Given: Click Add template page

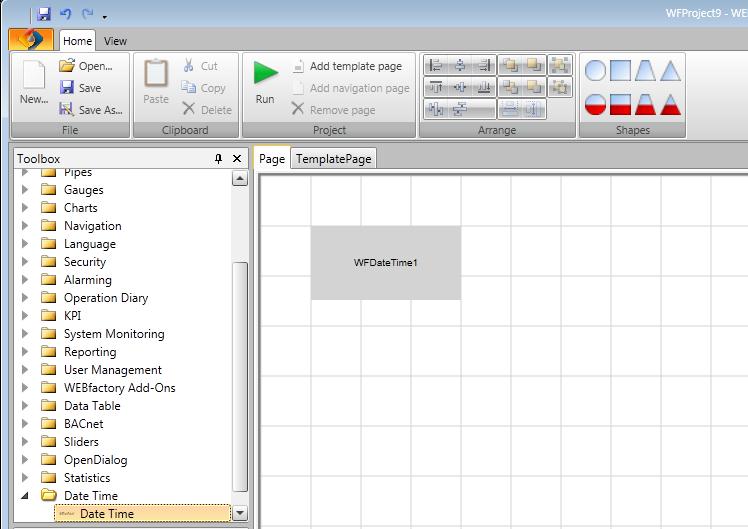Looking at the screenshot, I should click(347, 66).
